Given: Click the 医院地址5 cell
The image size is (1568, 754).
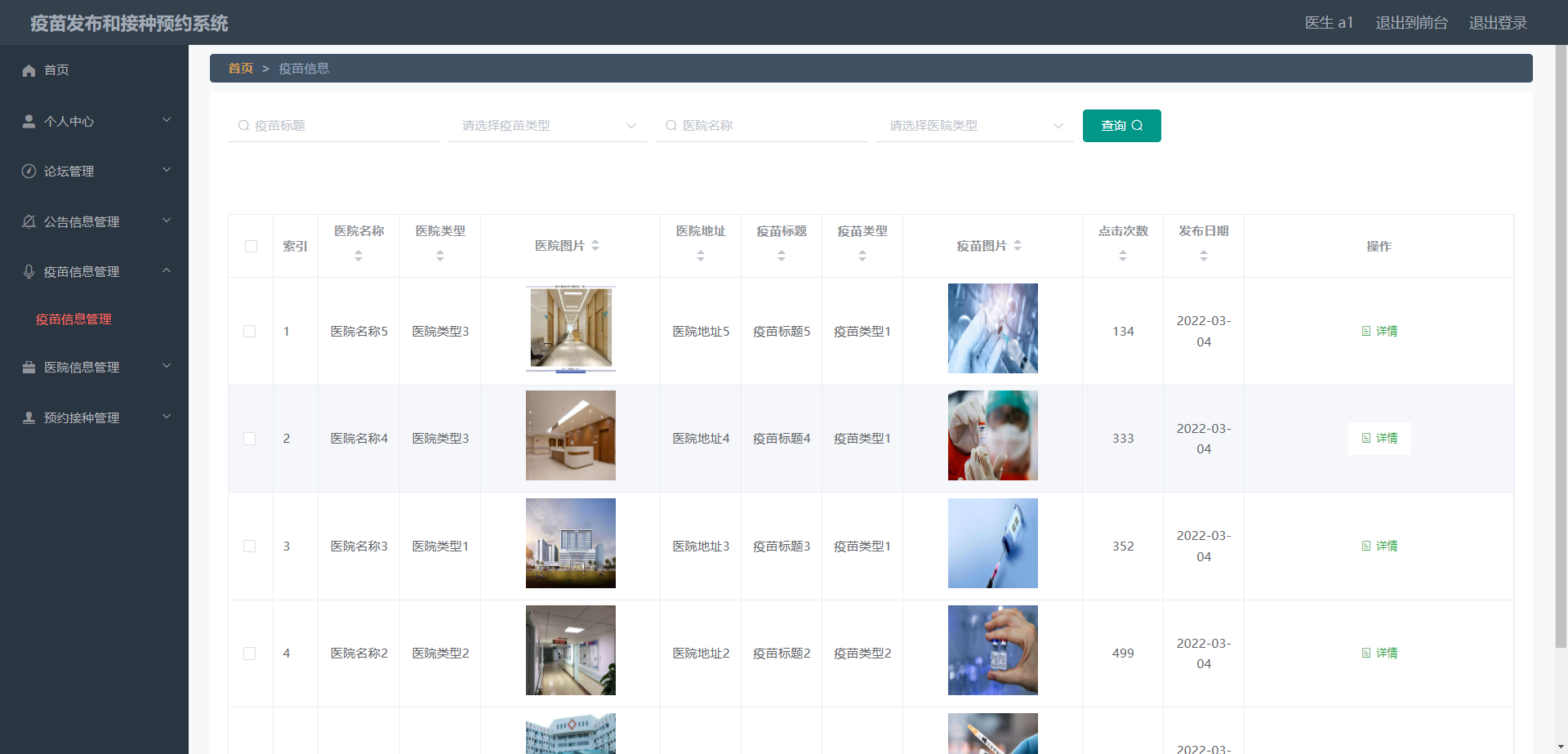Looking at the screenshot, I should [701, 332].
